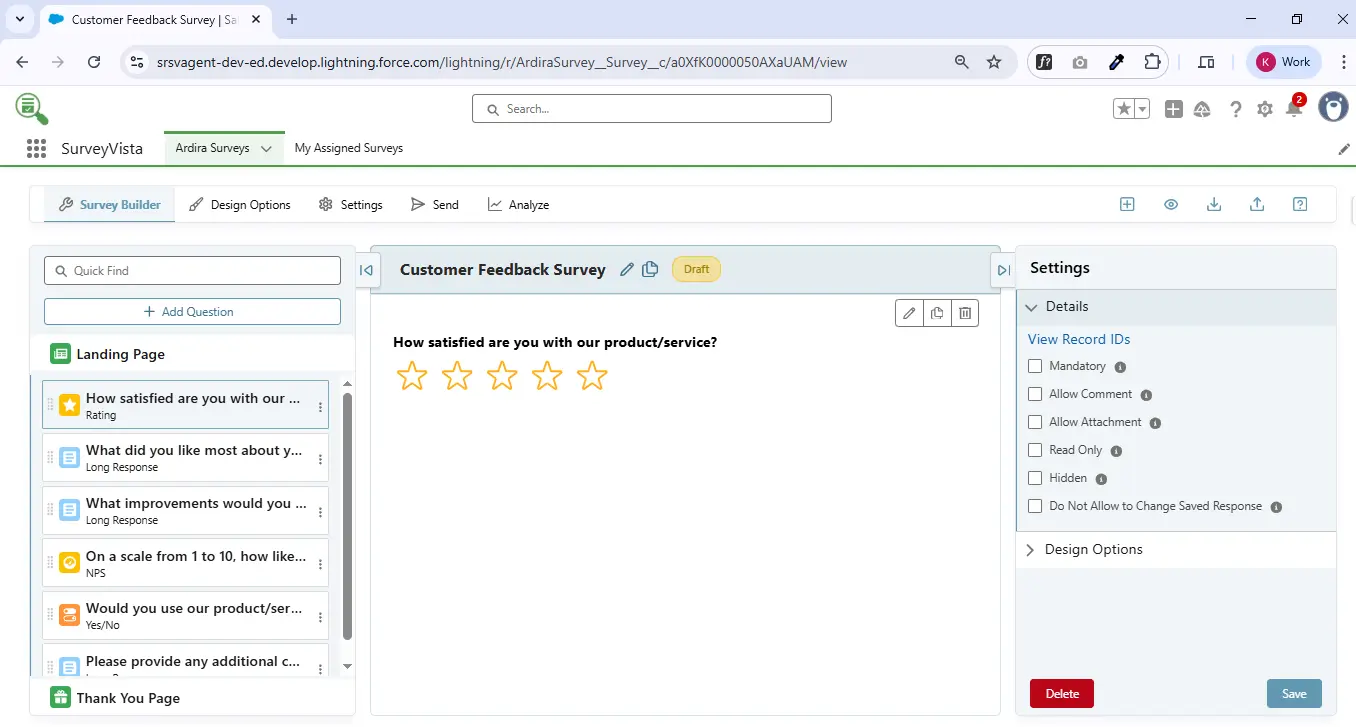Tick the Hidden checkbox

tap(1035, 478)
